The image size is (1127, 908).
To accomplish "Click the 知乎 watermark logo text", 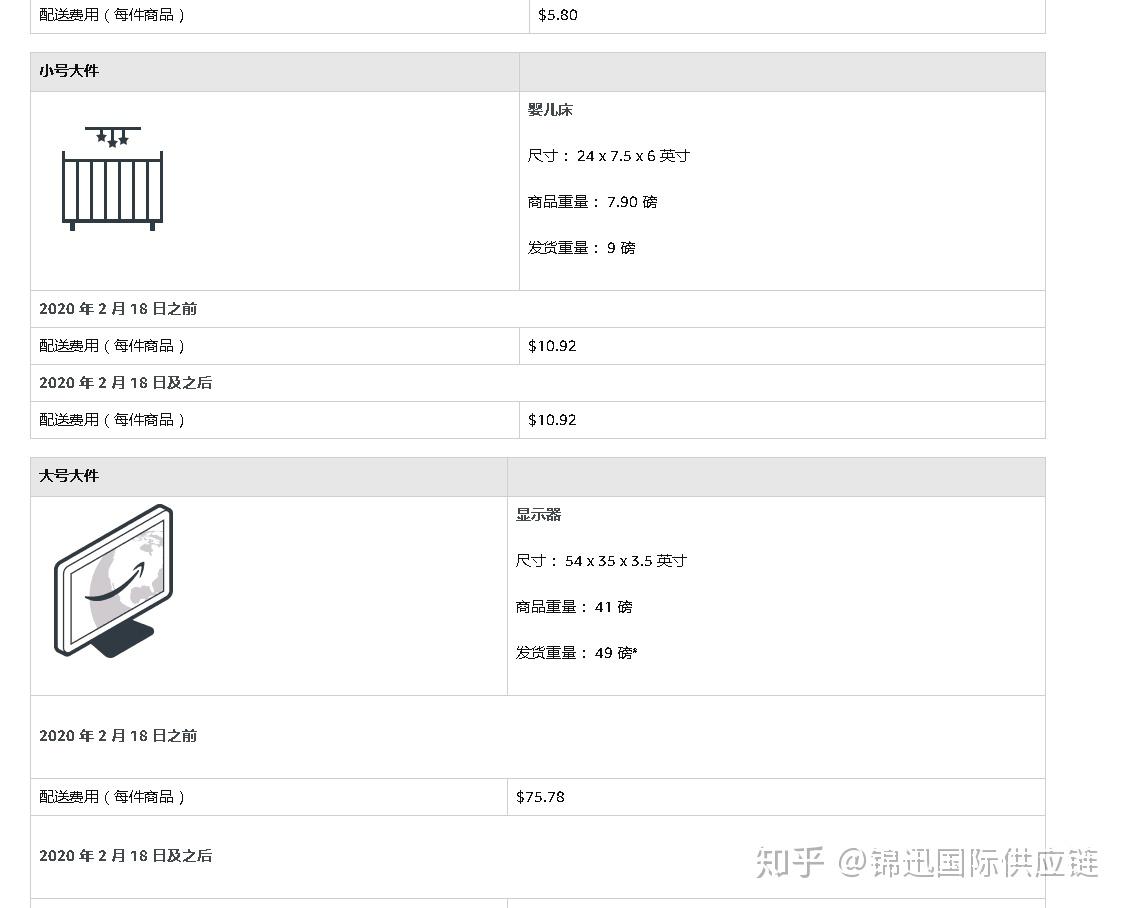I will [789, 862].
